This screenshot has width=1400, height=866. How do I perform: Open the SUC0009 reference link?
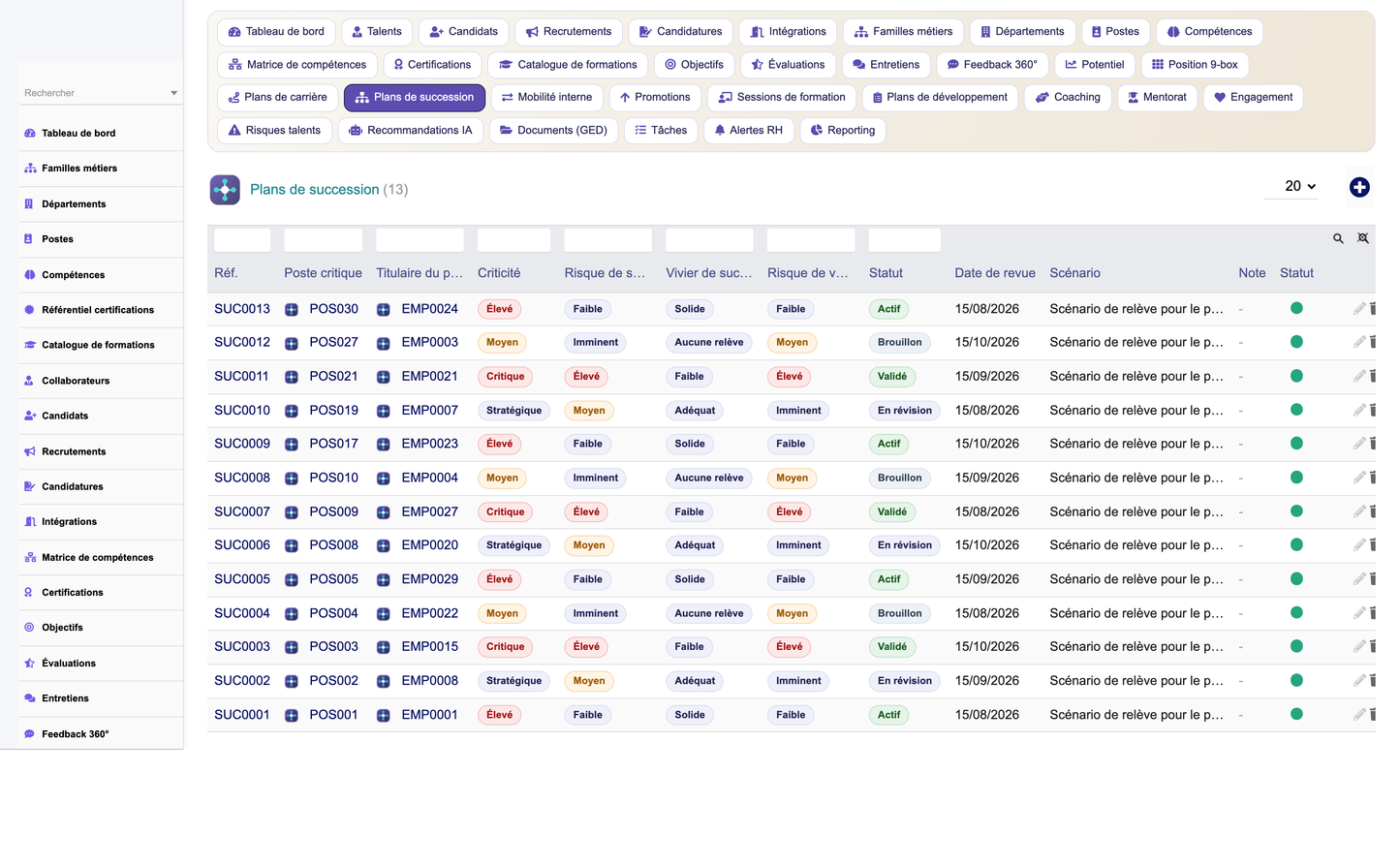pos(242,444)
